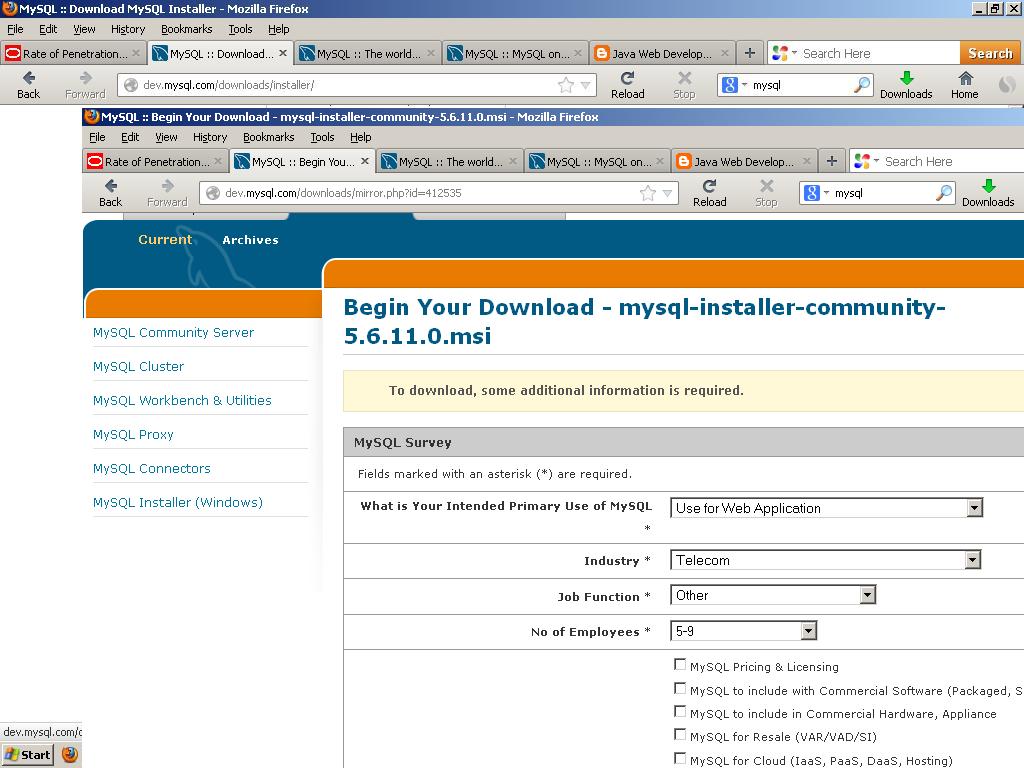This screenshot has height=768, width=1024.
Task: Close 'MySQL :: Begin You...' tab
Action: tap(365, 161)
